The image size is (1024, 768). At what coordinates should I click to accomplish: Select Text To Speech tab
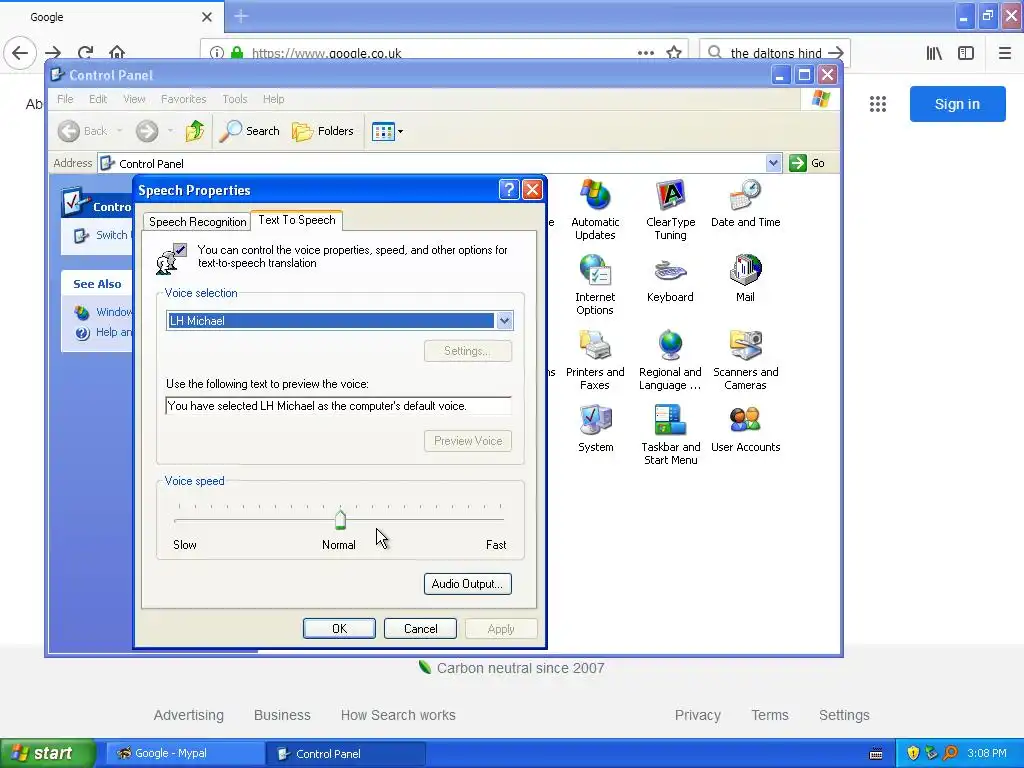click(x=296, y=220)
